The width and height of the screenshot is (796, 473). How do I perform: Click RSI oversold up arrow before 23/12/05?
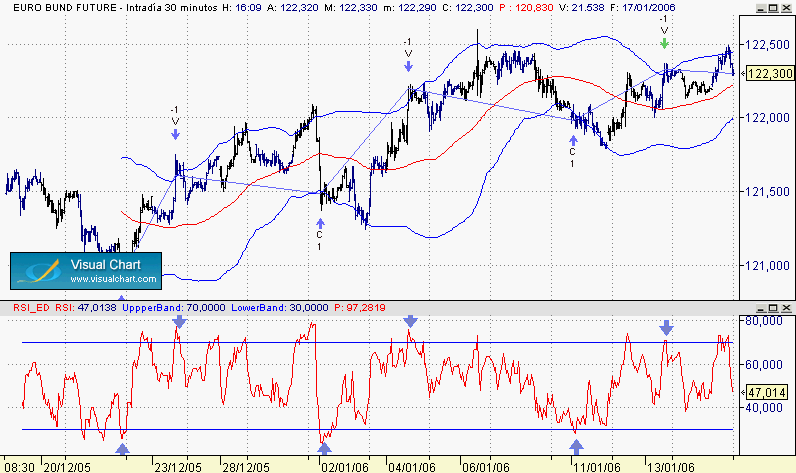tap(122, 449)
